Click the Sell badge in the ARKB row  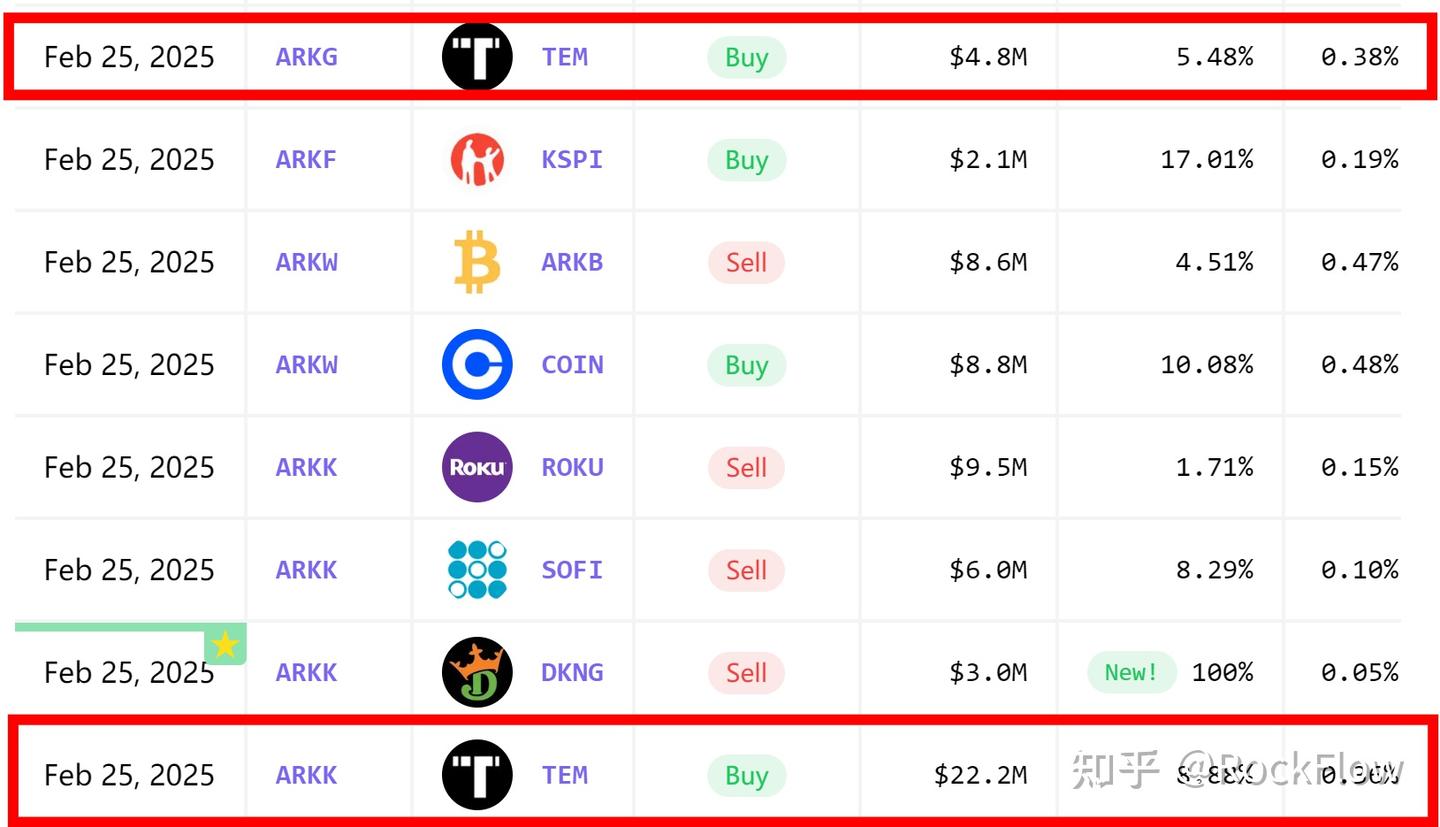[x=746, y=262]
